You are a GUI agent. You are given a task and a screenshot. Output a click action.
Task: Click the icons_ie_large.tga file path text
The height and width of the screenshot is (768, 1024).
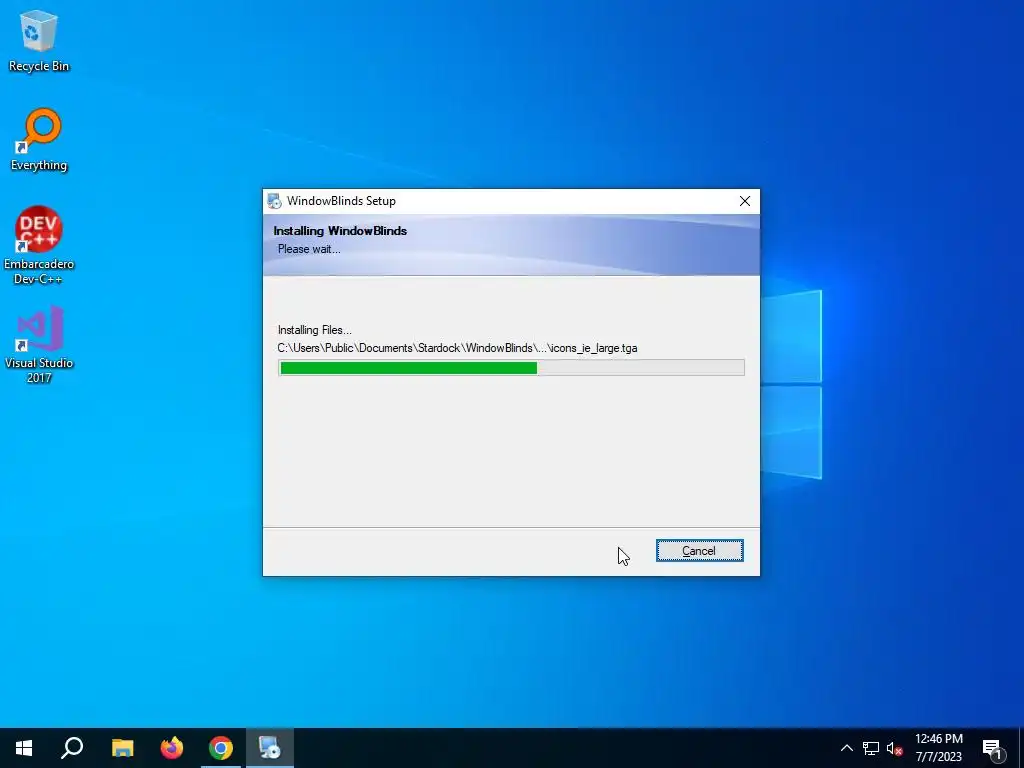(457, 348)
